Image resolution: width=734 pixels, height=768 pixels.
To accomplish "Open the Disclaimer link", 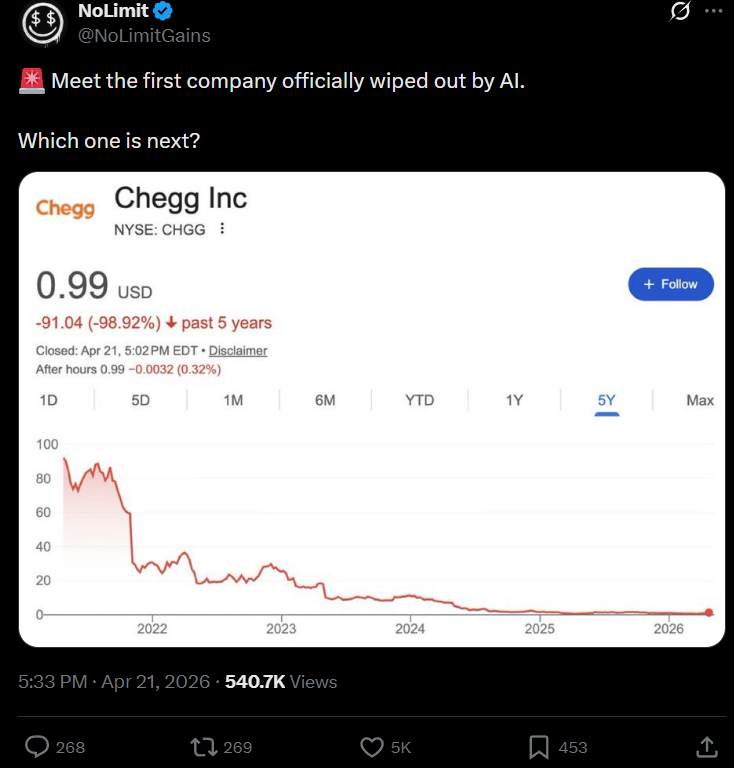I will (x=238, y=351).
